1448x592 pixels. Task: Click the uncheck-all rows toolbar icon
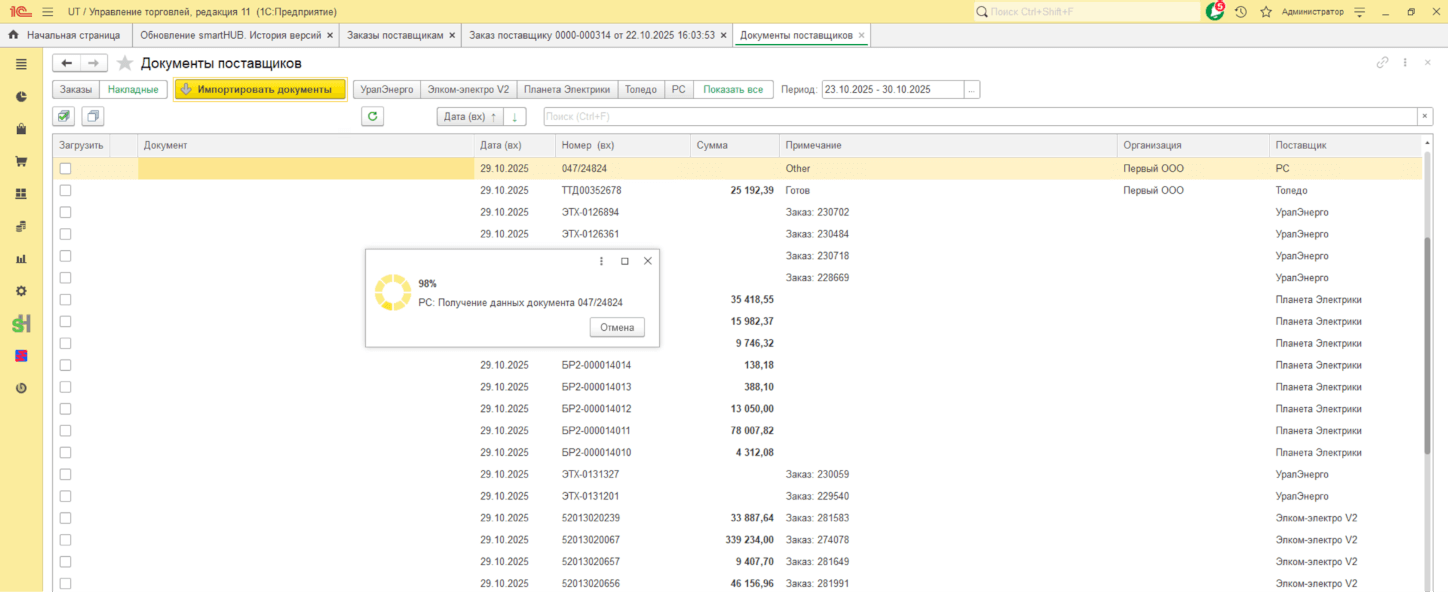92,117
